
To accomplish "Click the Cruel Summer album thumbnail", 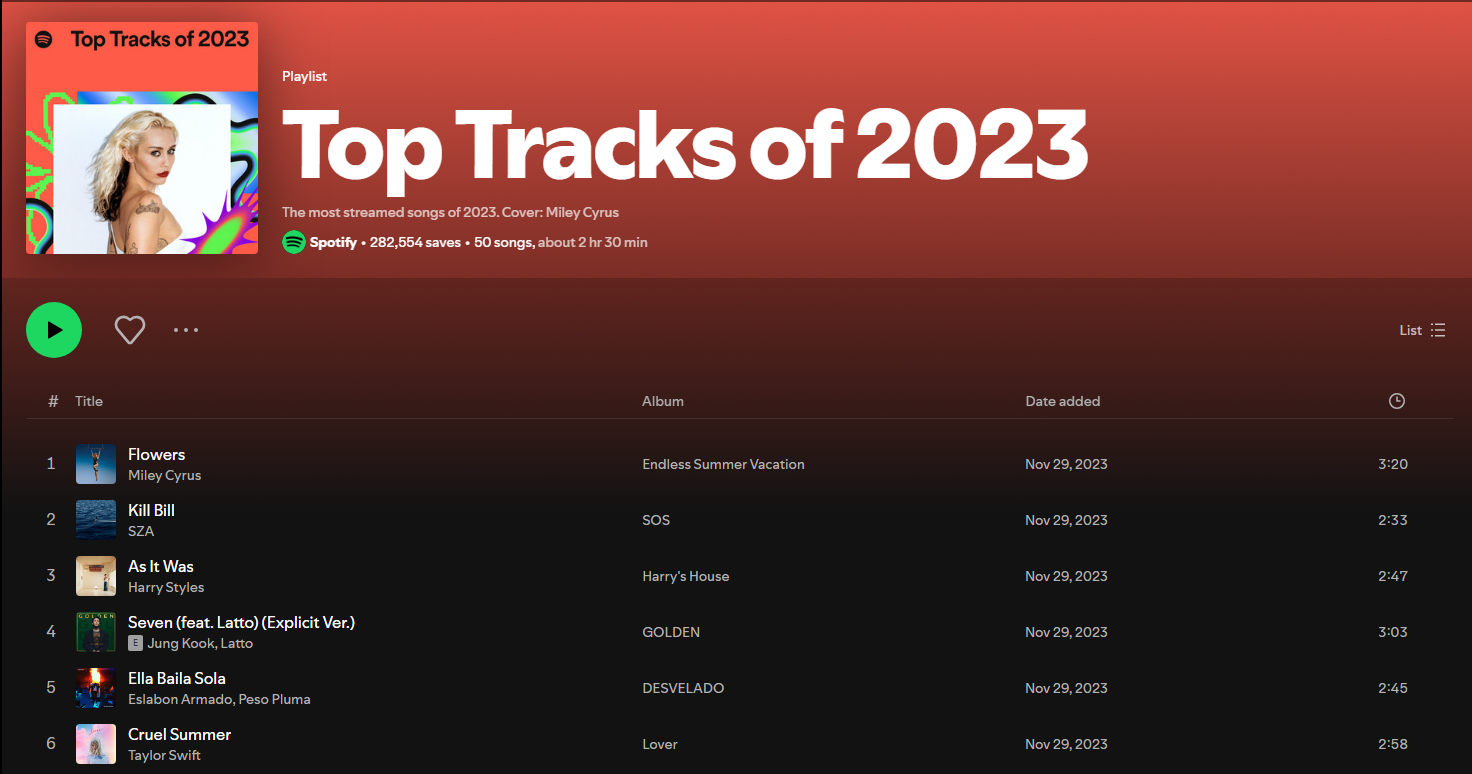I will click(x=96, y=744).
